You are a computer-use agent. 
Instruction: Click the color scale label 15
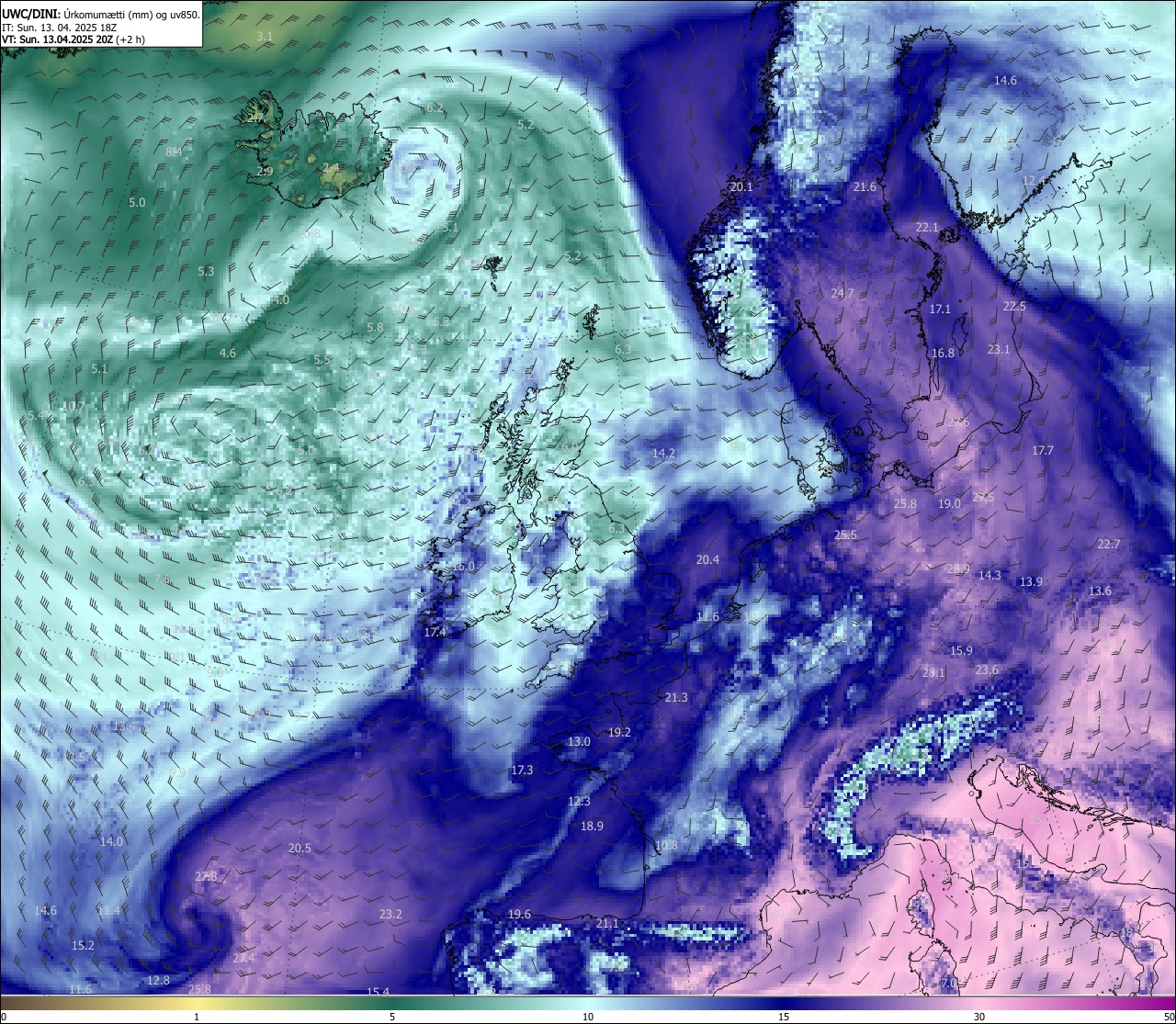click(784, 1016)
